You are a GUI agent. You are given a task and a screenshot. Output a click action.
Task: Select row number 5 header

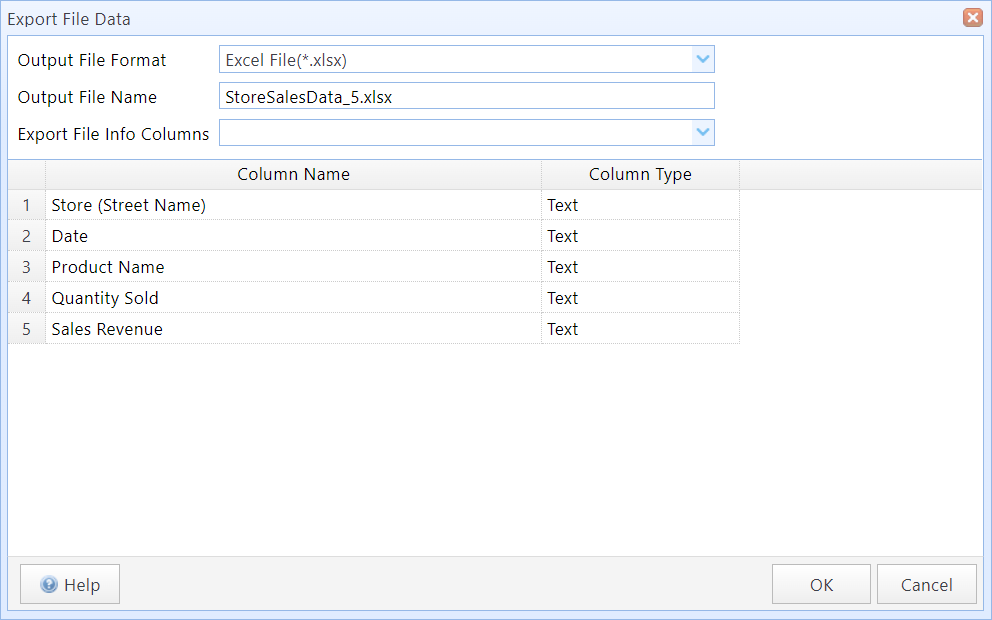[27, 329]
